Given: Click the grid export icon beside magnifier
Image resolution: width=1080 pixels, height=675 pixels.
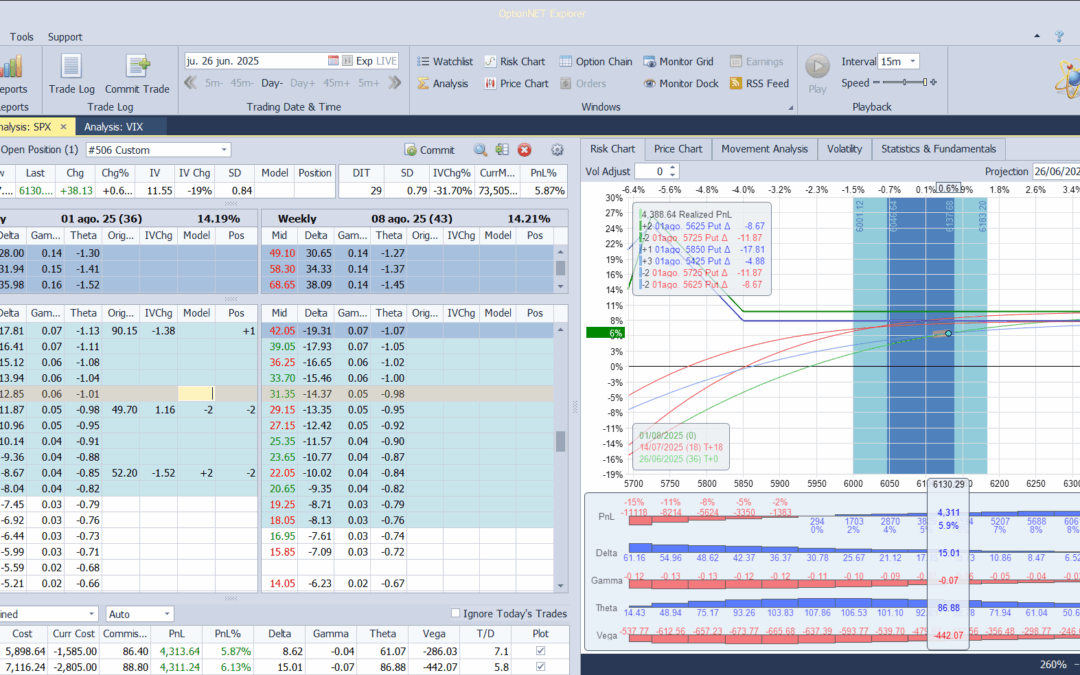Looking at the screenshot, I should 502,149.
